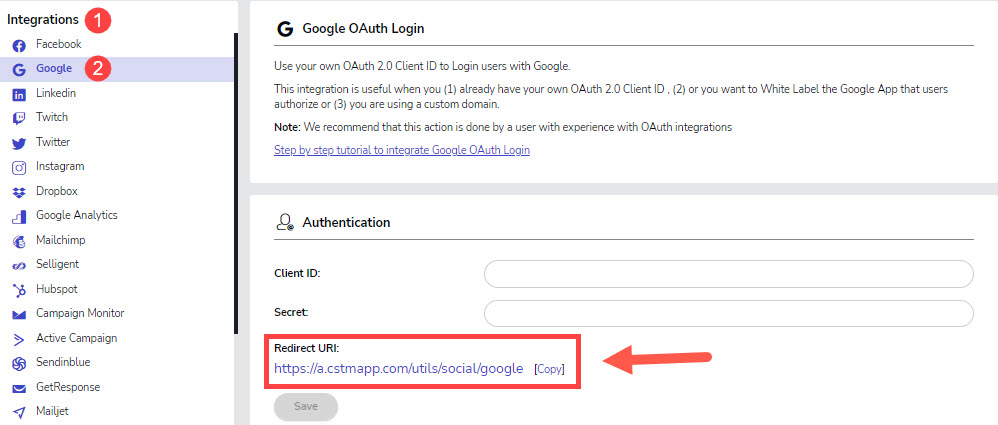Click the Active Campaign chevron icon
Viewport: 998px width, 425px height.
[19, 340]
